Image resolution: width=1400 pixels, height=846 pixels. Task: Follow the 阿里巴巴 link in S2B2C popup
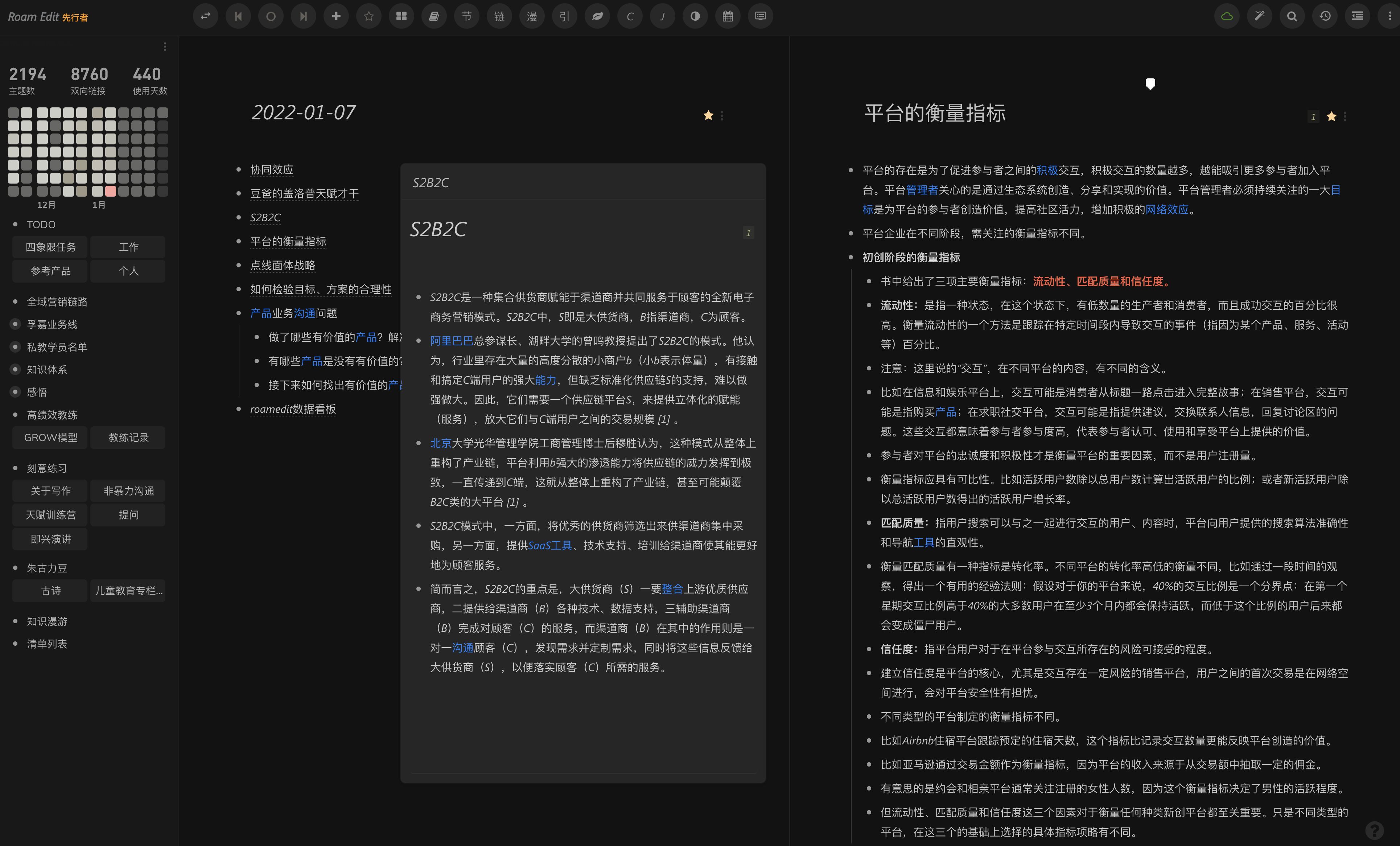pos(452,340)
